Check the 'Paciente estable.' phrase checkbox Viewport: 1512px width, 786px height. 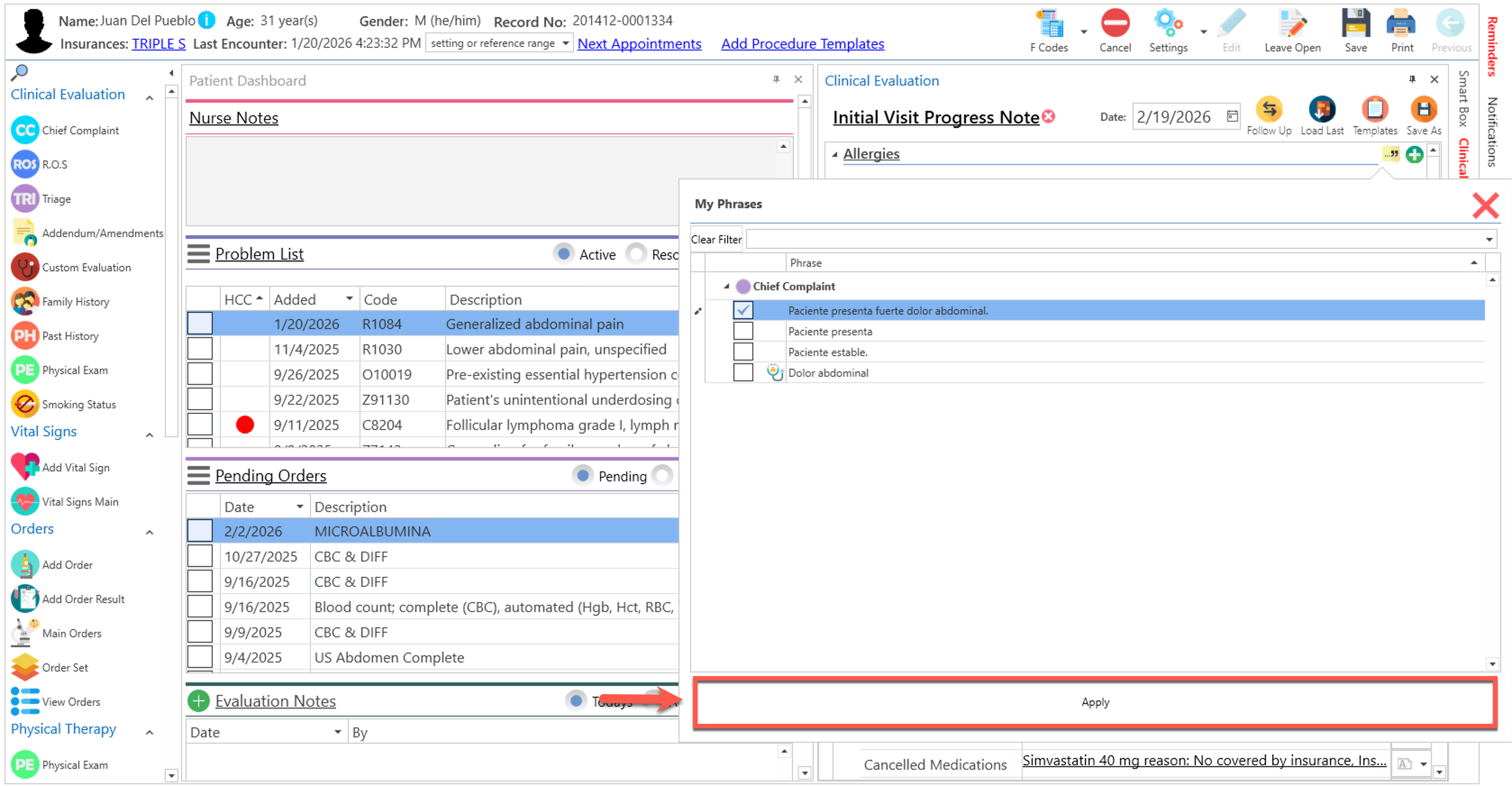[742, 352]
